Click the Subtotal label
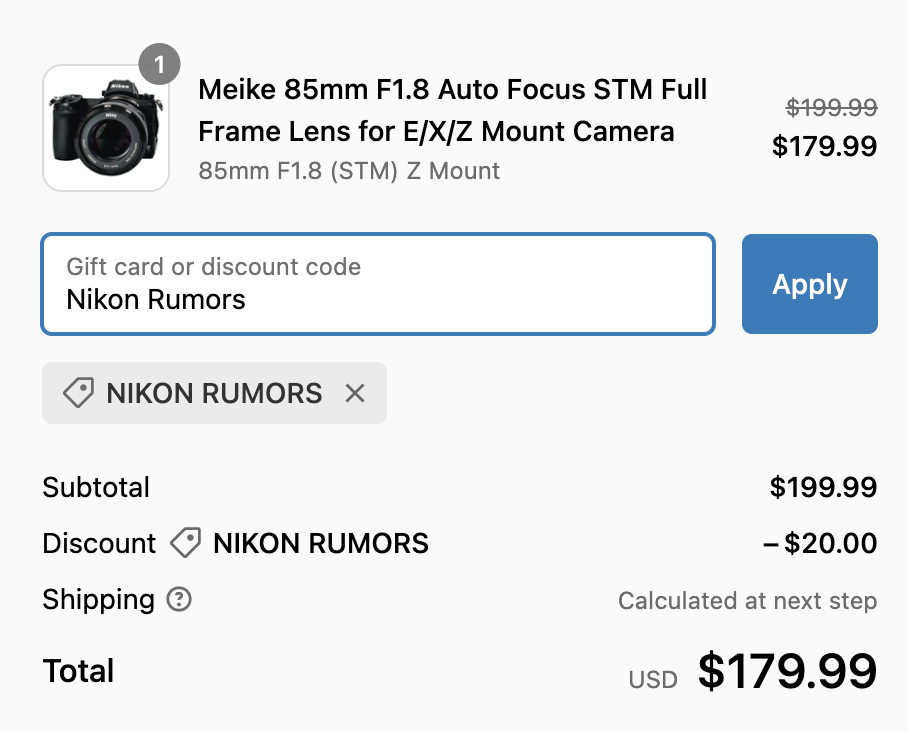The image size is (908, 732). coord(95,488)
